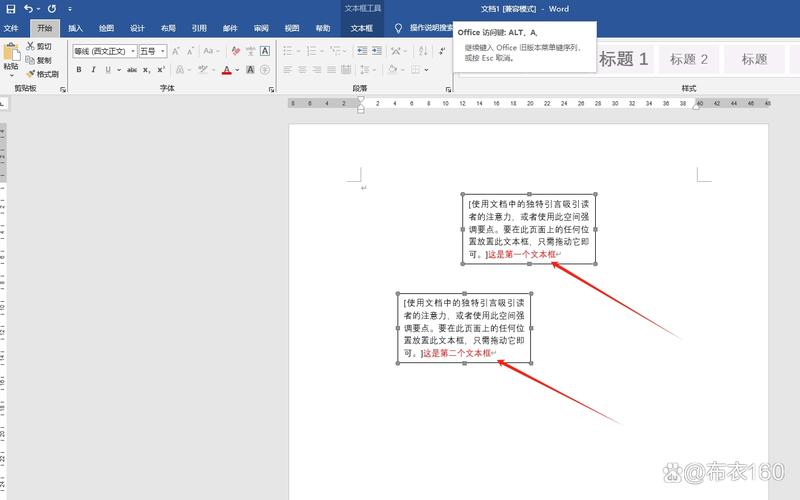
Task: Open the 段落 dialog launcher
Action: click(x=448, y=90)
